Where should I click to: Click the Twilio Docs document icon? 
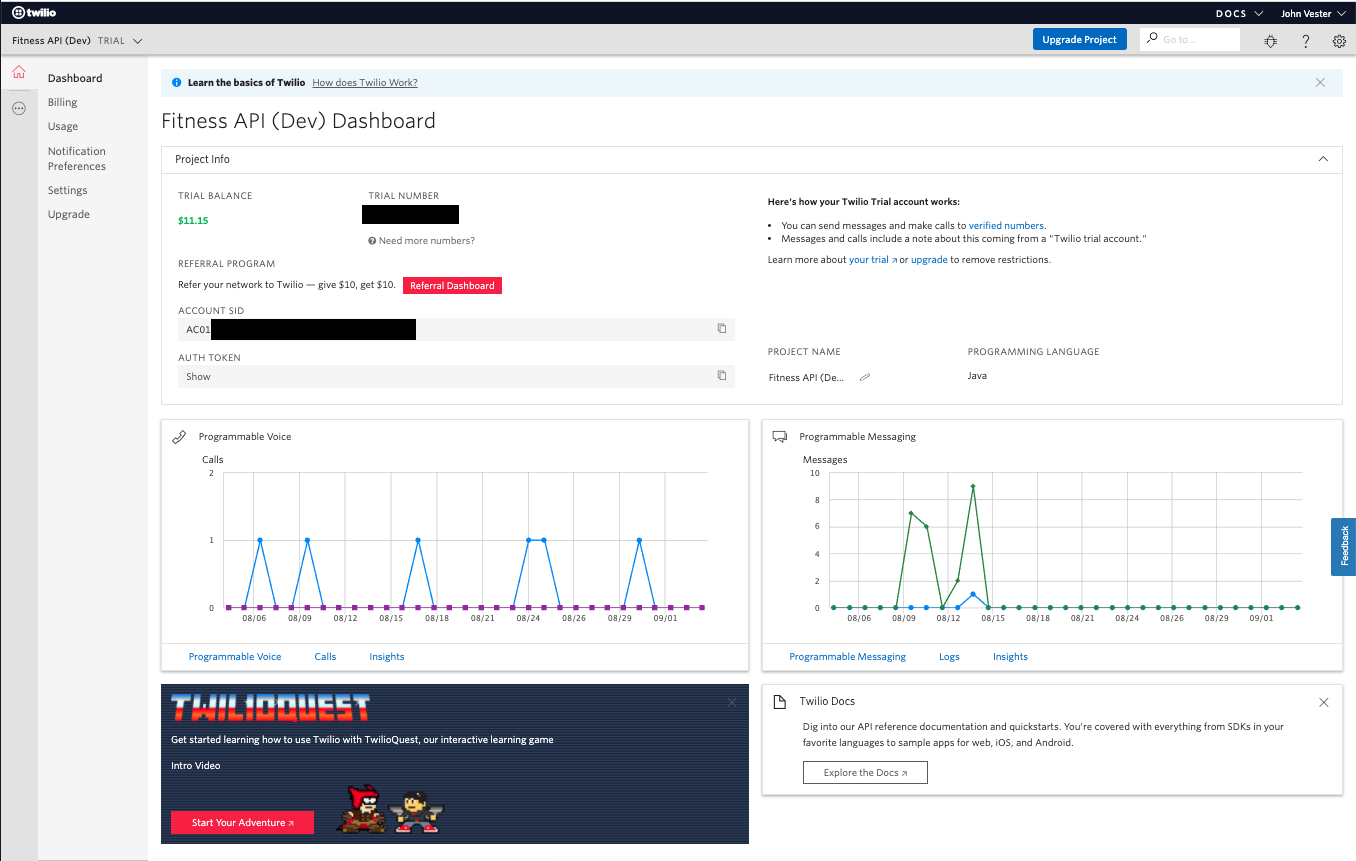780,702
